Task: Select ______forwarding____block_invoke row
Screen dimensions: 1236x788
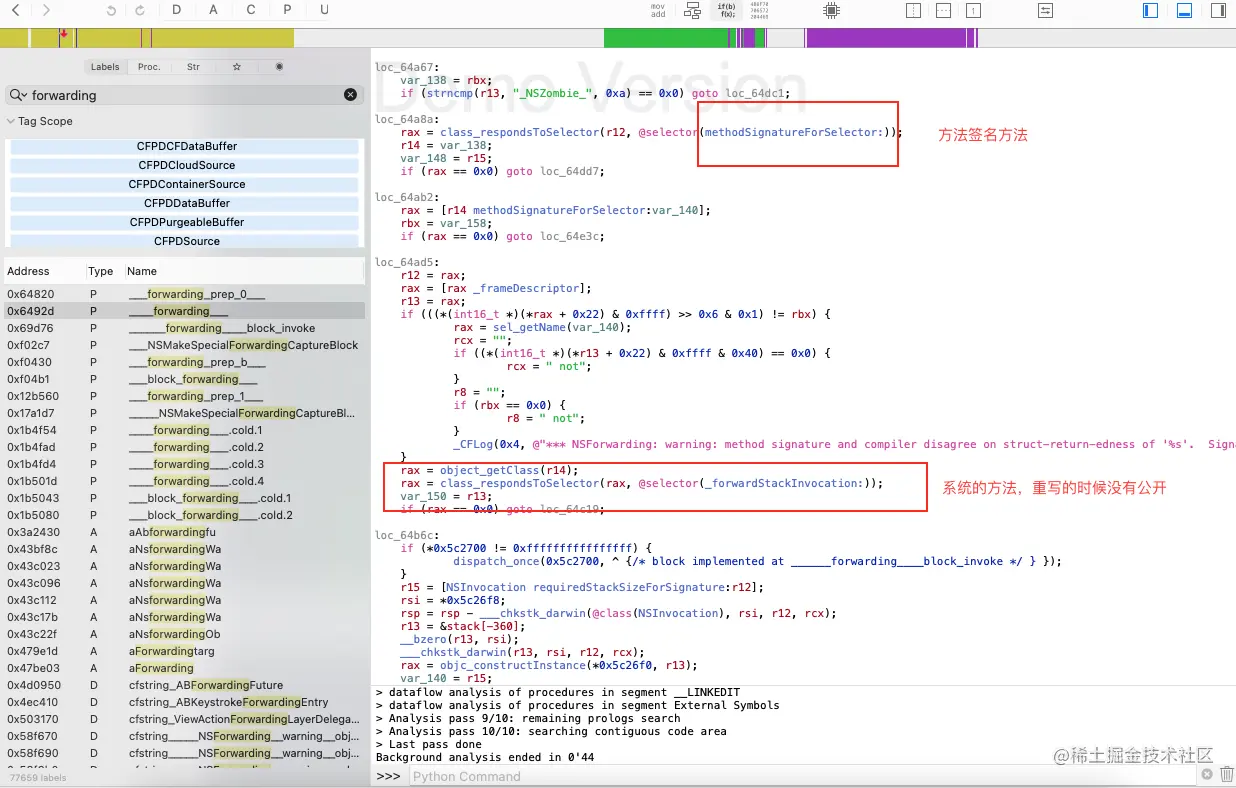Action: (185, 328)
